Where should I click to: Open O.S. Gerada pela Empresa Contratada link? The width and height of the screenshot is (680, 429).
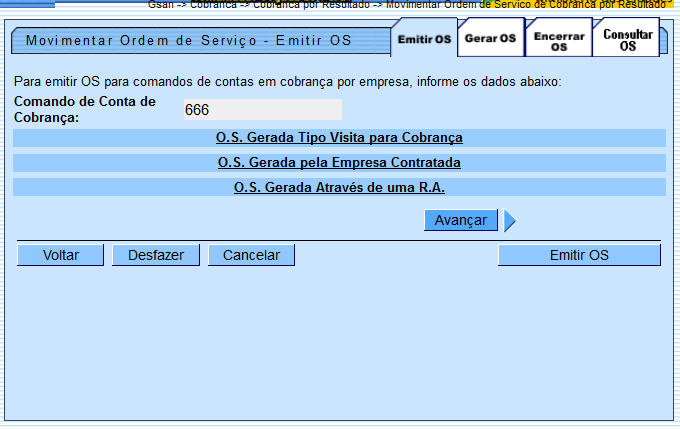(339, 162)
